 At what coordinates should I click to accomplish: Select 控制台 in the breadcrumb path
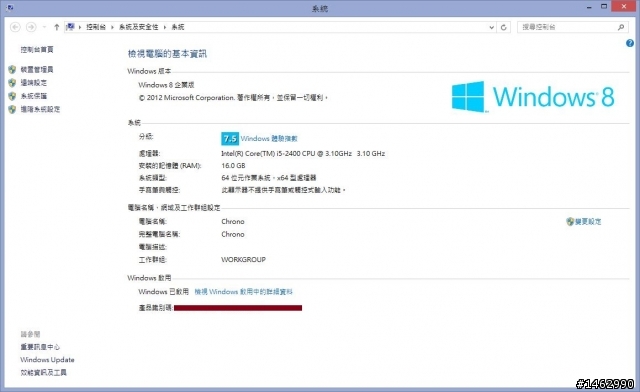click(96, 27)
